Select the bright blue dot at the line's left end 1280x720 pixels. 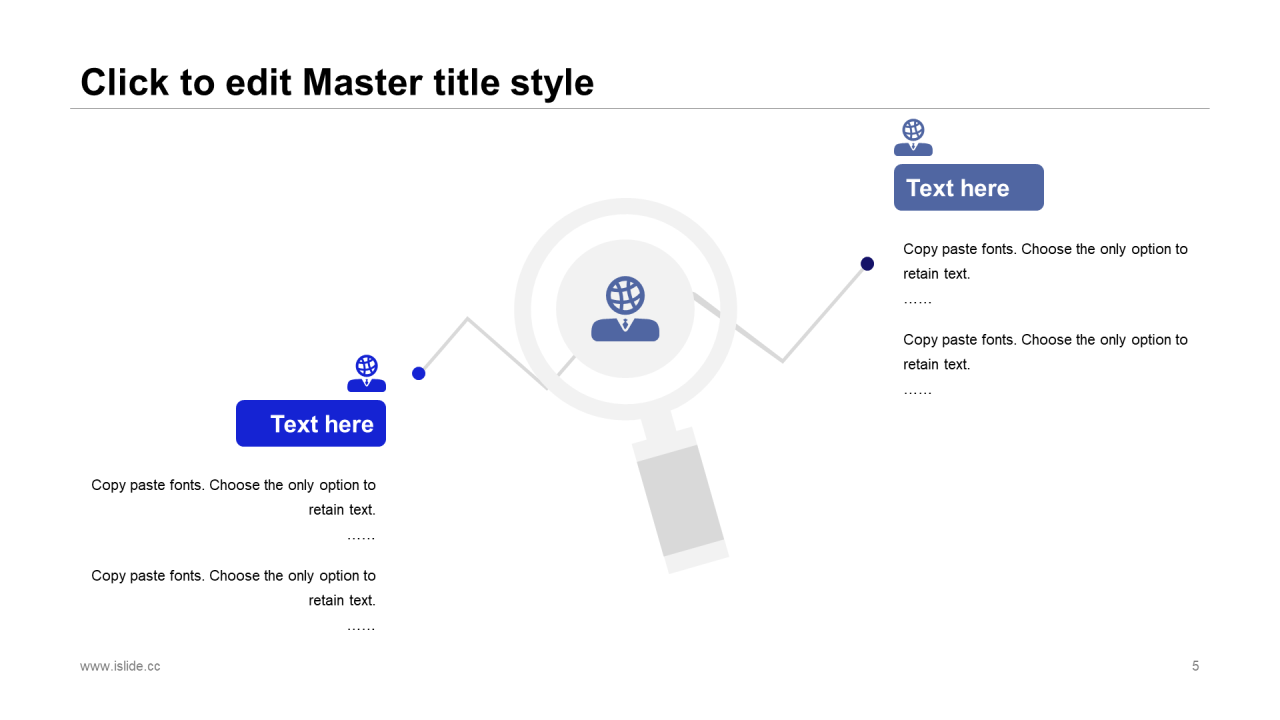pos(419,373)
